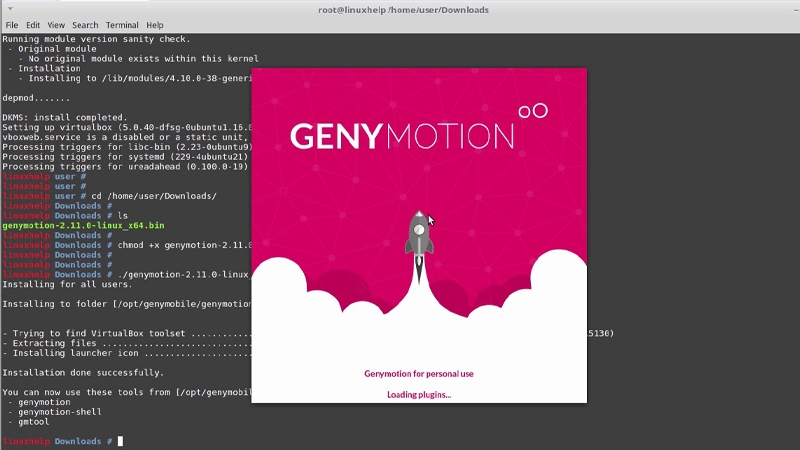Open the View menu
Screen dimensions: 800x450
coord(56,25)
